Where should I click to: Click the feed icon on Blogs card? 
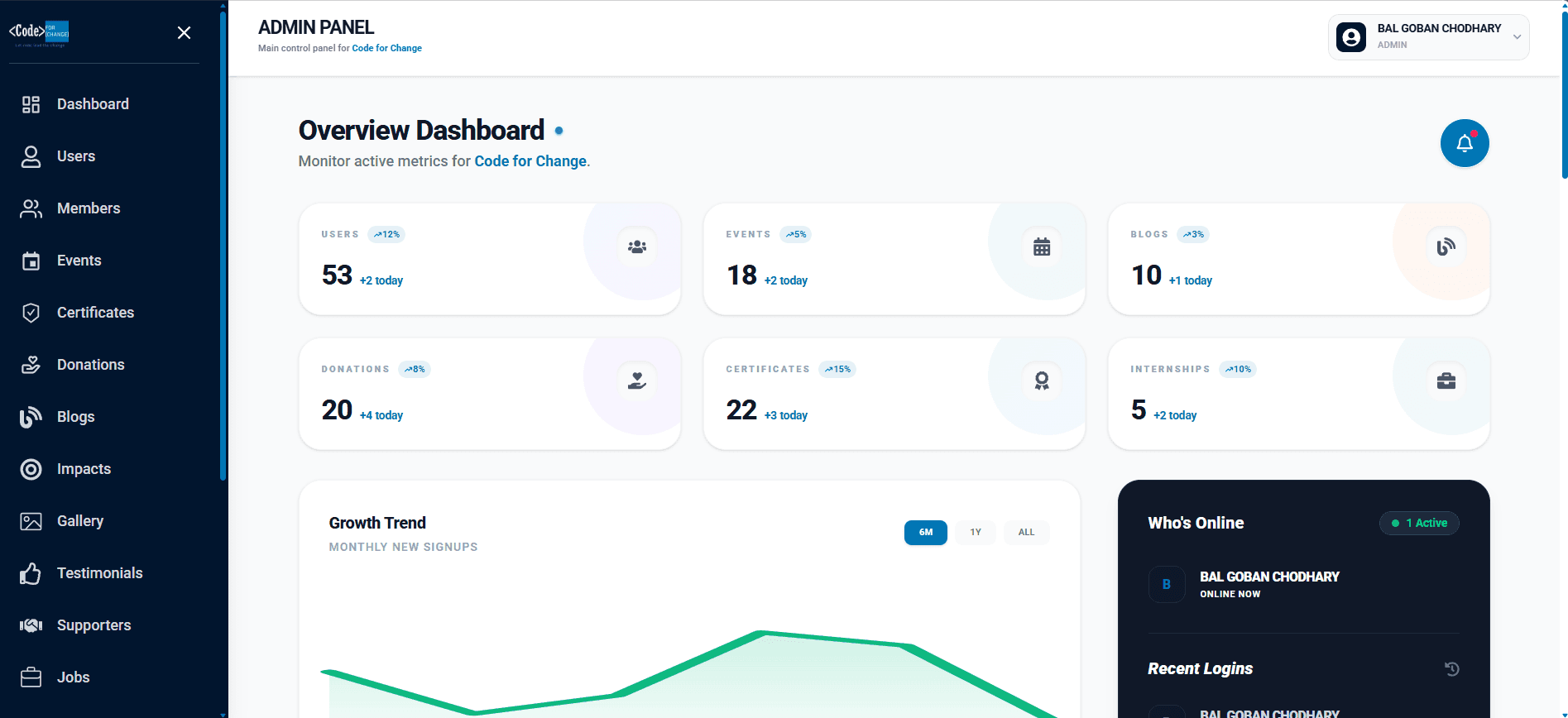[1446, 247]
